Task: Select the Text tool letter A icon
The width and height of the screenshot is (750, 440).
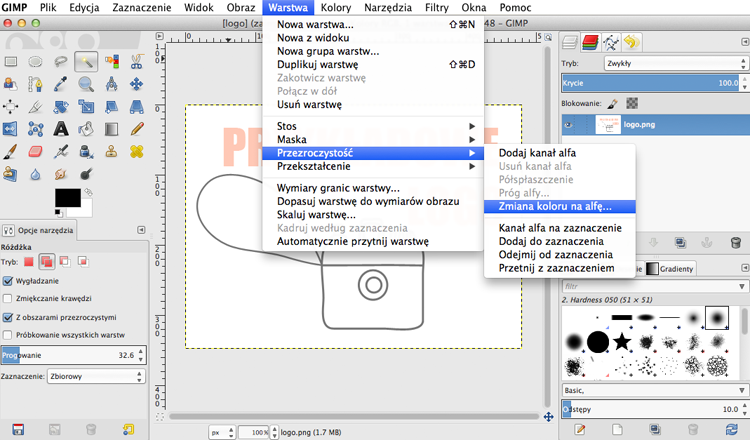Action: pos(61,129)
